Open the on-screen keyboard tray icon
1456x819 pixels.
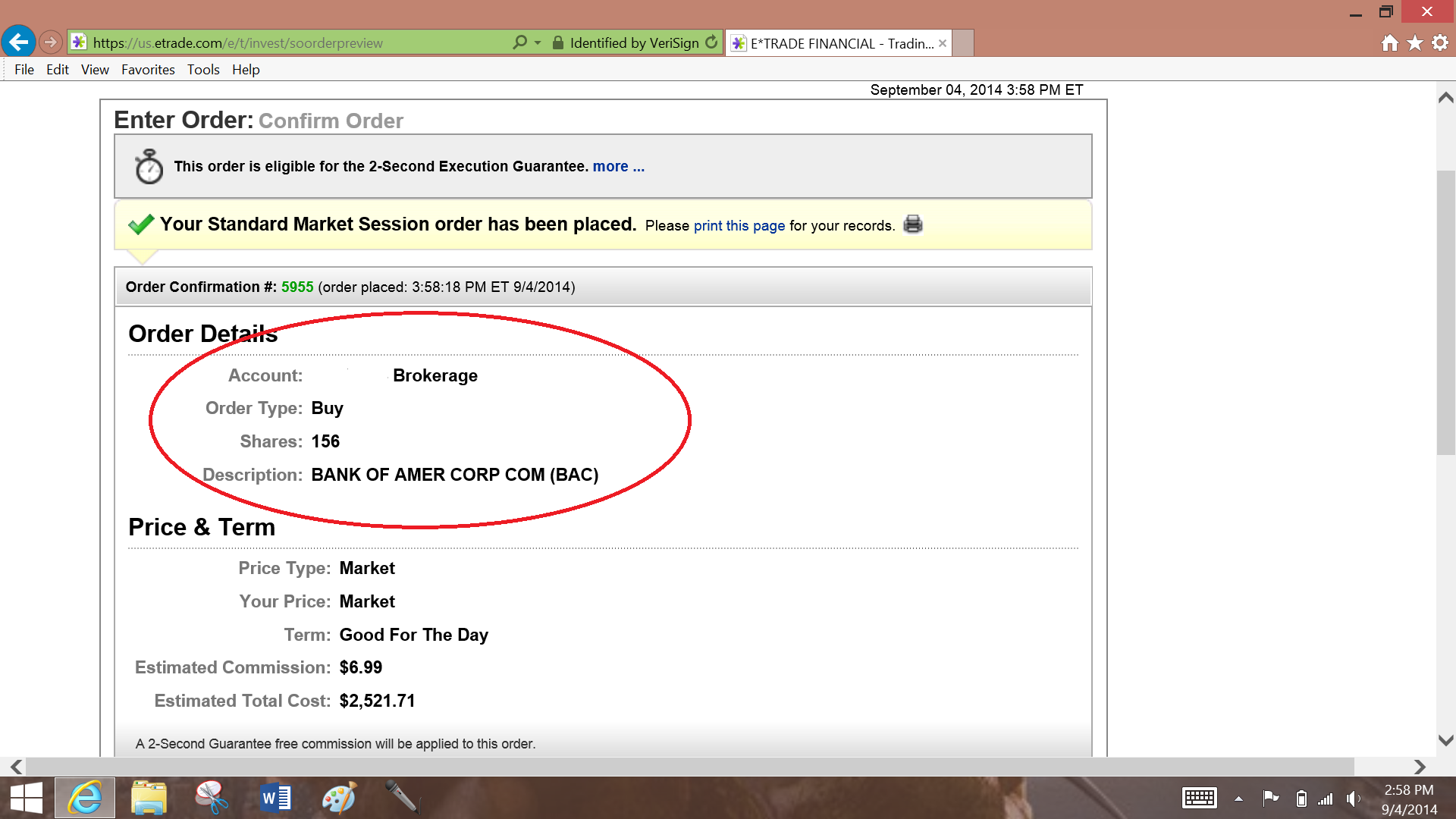click(x=1199, y=798)
